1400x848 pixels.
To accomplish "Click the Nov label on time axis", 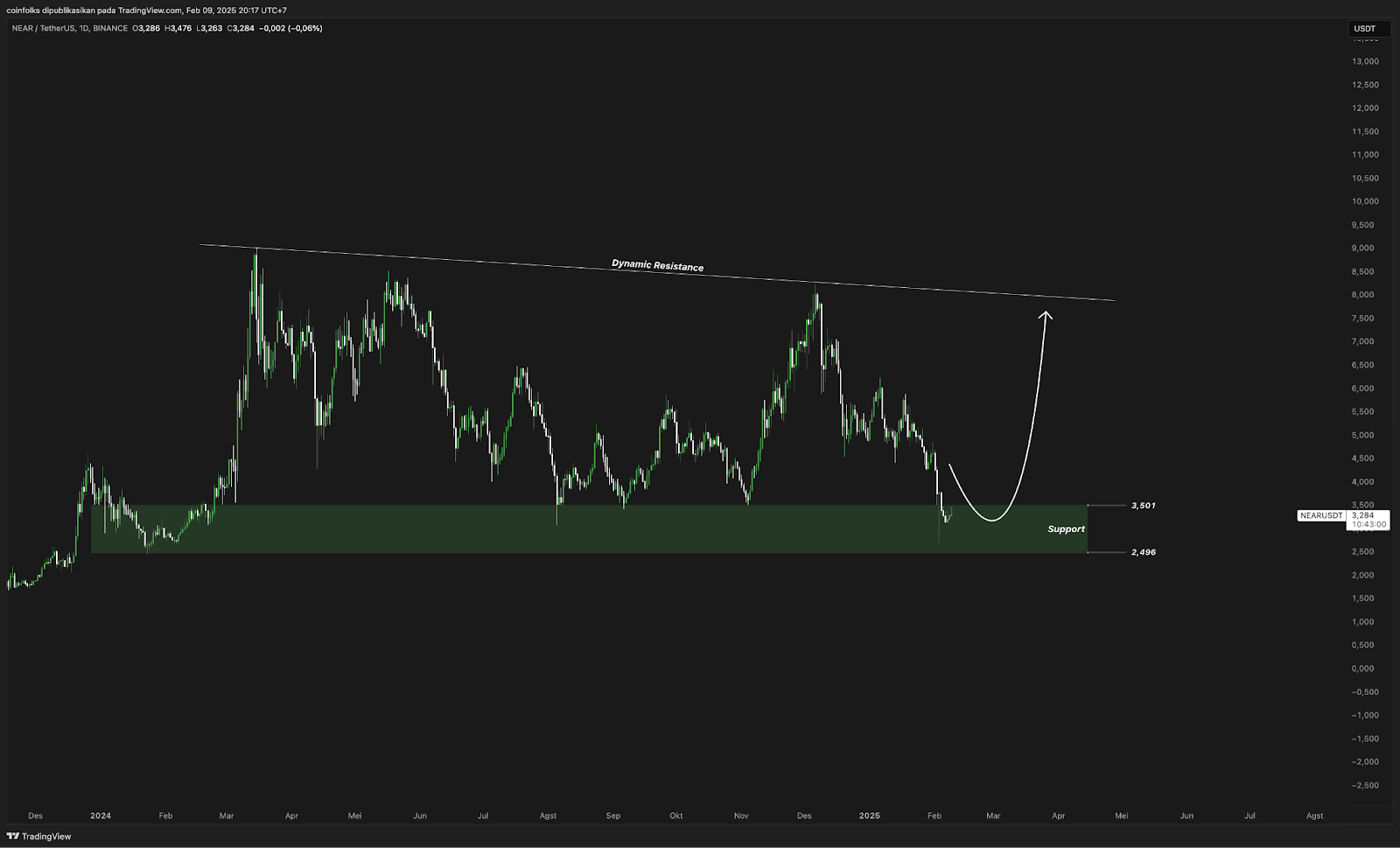I will tap(741, 816).
